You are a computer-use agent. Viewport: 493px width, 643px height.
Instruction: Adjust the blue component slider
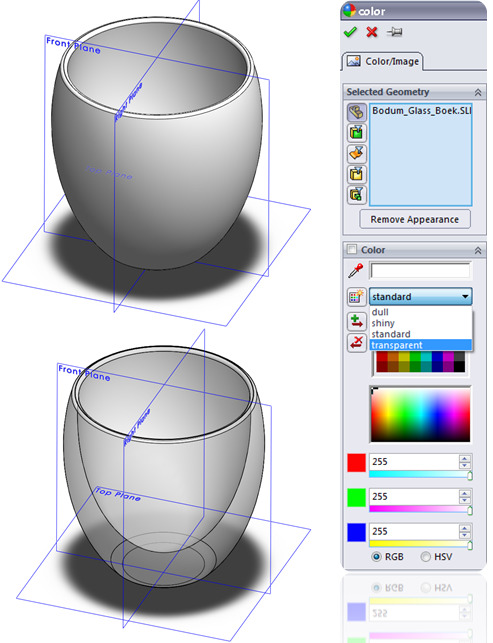421,544
